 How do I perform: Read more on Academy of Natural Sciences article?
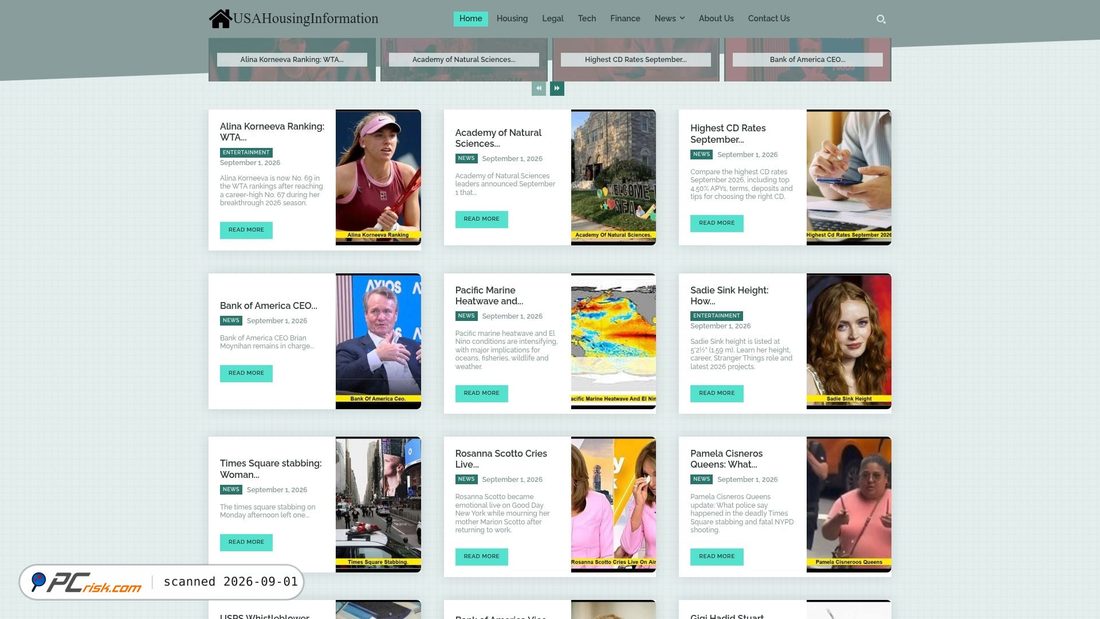481,219
